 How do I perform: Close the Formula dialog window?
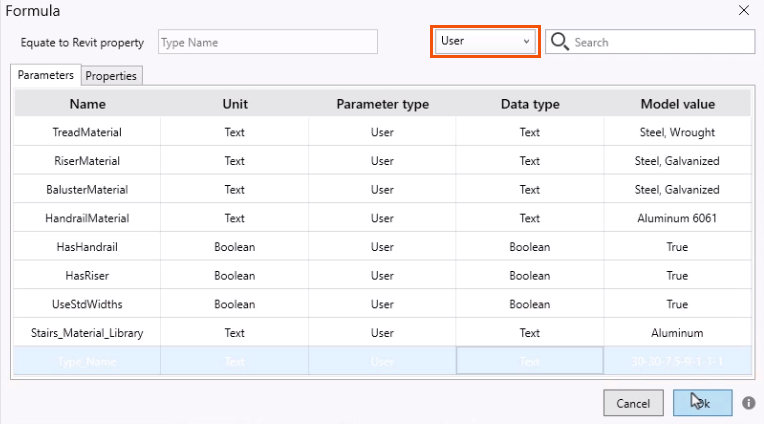click(x=743, y=11)
